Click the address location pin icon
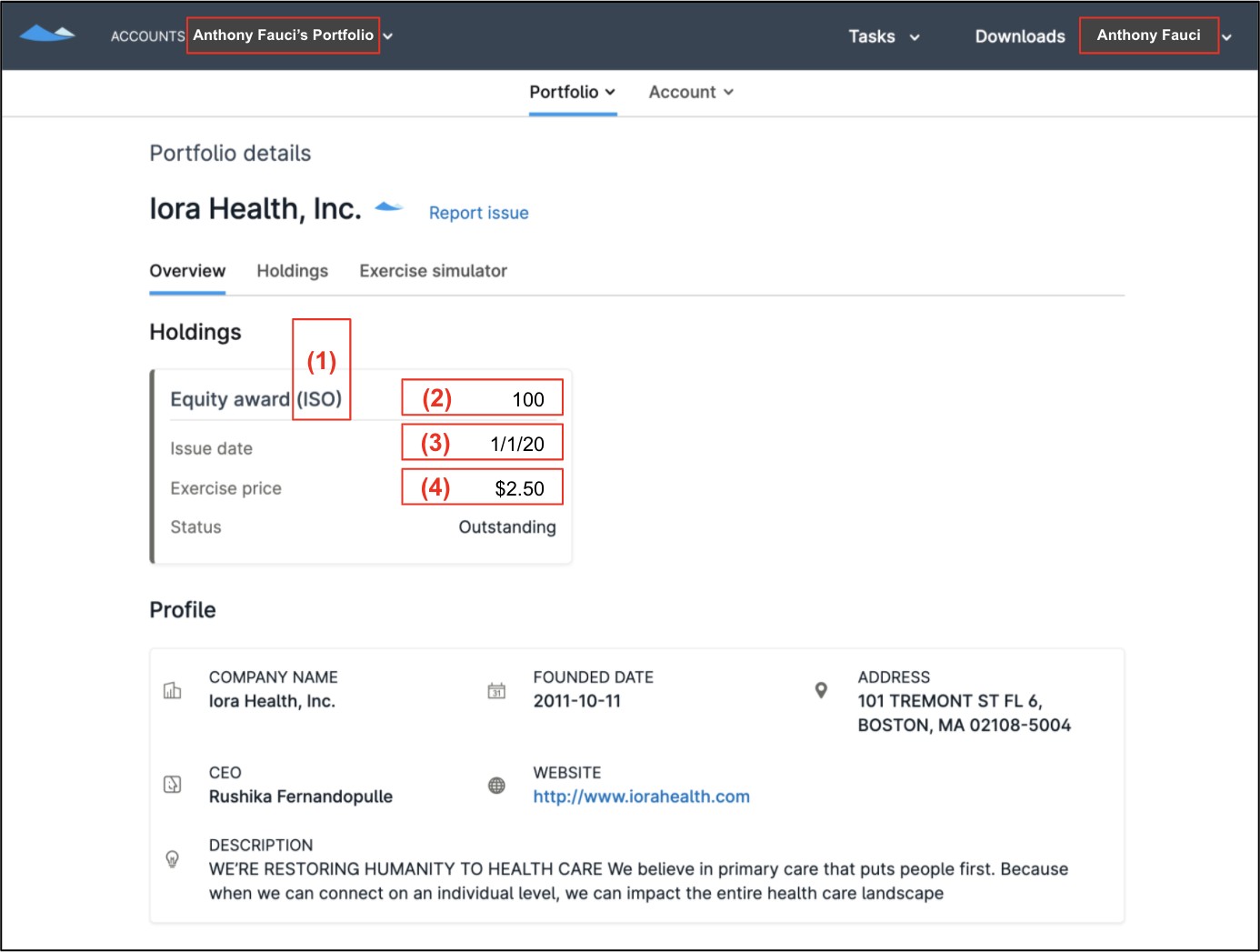The width and height of the screenshot is (1260, 952). click(821, 690)
